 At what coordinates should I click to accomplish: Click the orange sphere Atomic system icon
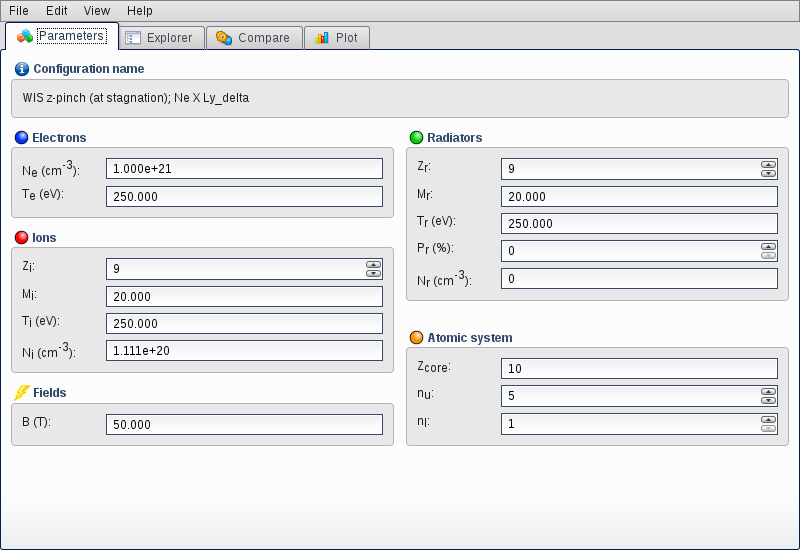(x=416, y=338)
